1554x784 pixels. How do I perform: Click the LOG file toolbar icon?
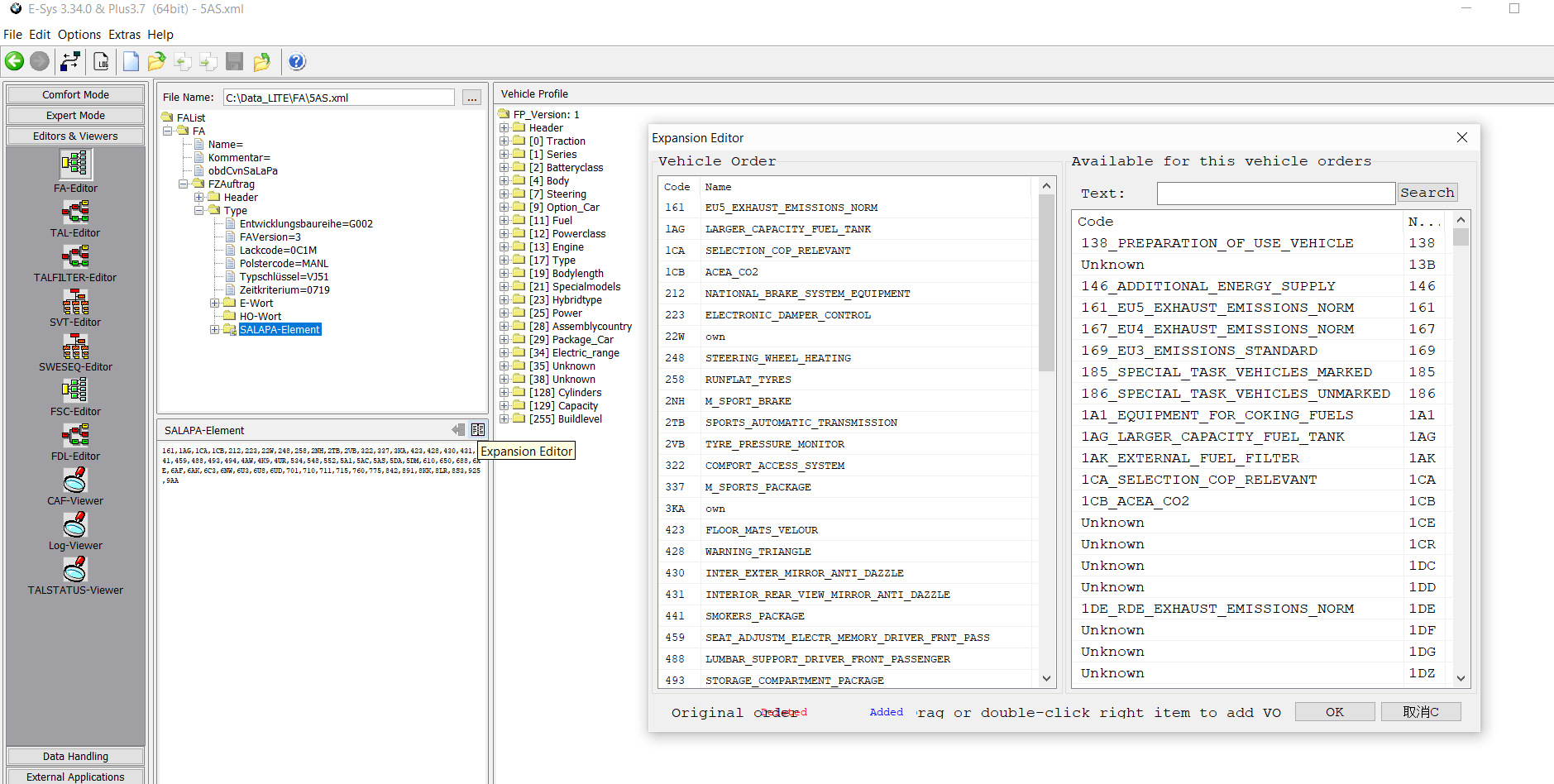(101, 61)
